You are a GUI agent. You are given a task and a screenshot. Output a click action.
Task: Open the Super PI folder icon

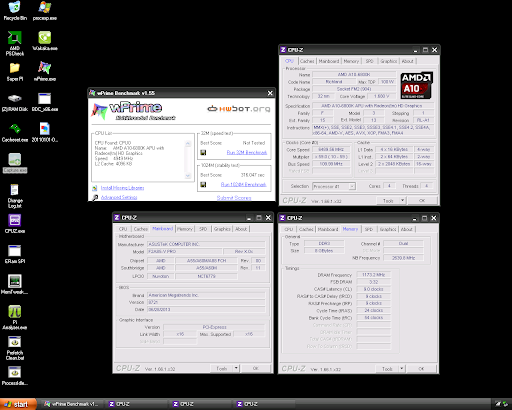15,72
